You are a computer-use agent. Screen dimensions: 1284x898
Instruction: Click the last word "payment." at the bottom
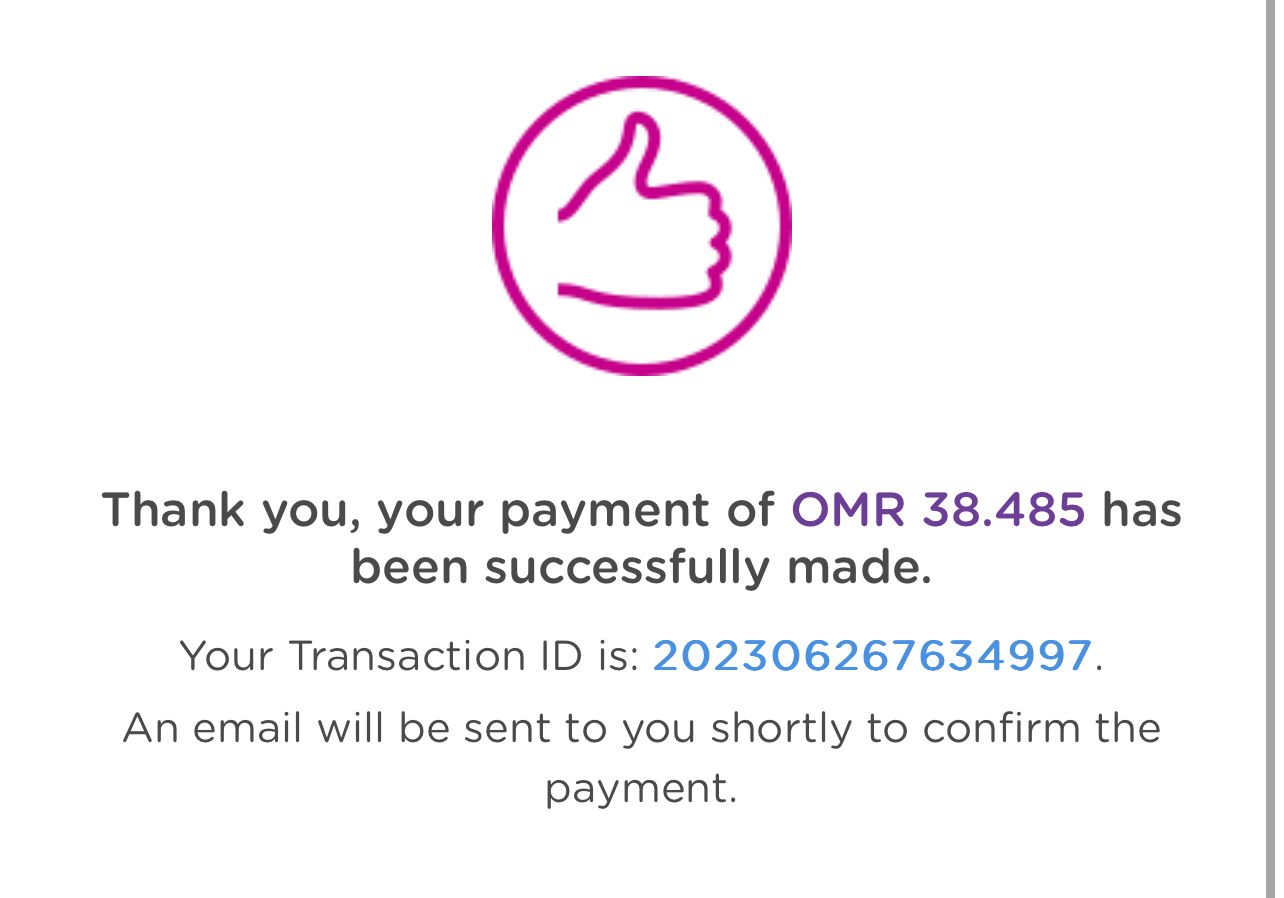(x=641, y=788)
